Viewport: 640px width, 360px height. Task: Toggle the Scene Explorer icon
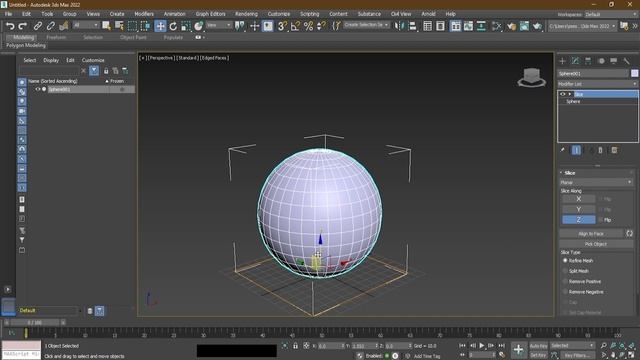pos(427,26)
